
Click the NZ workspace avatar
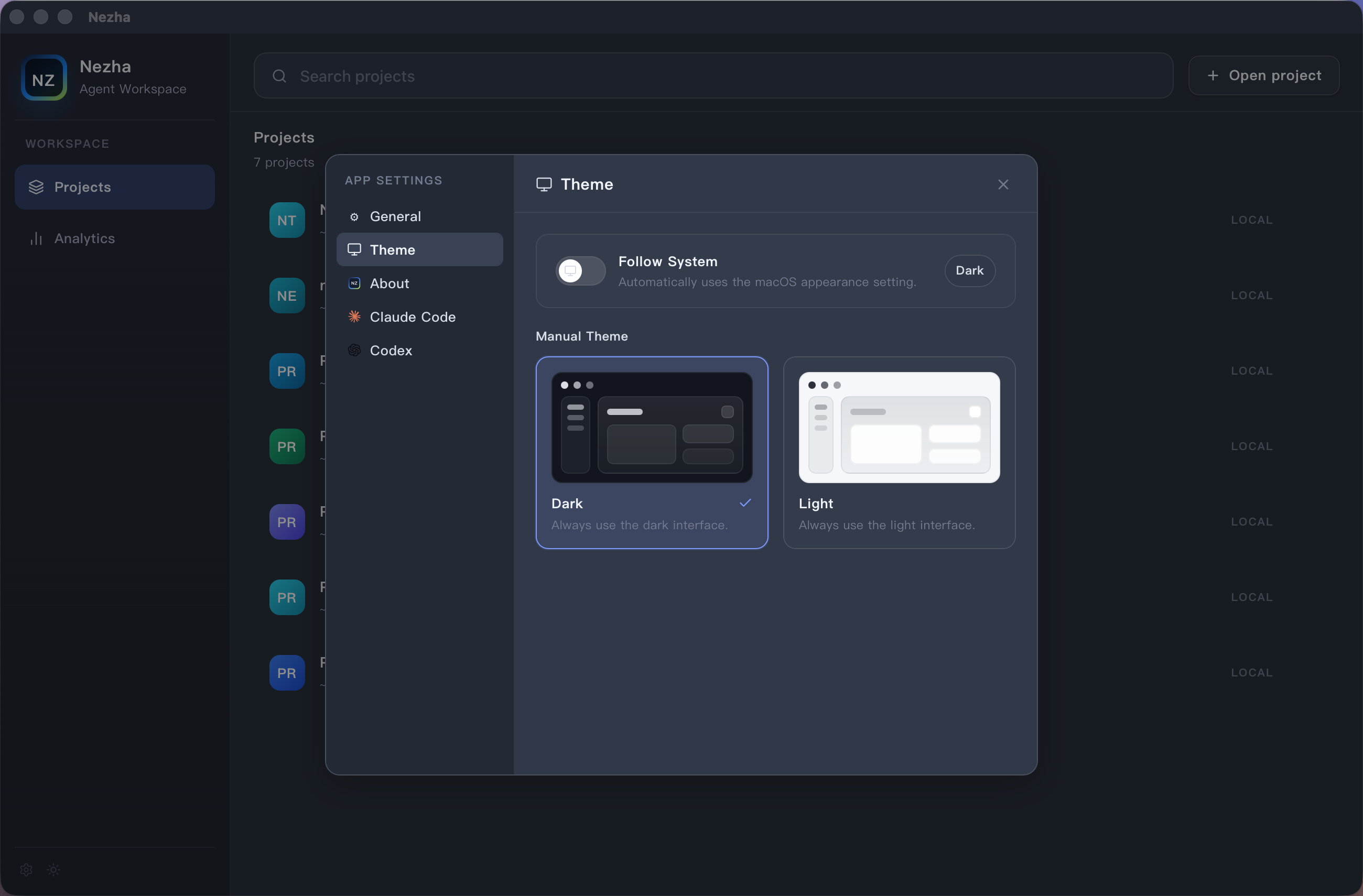44,78
